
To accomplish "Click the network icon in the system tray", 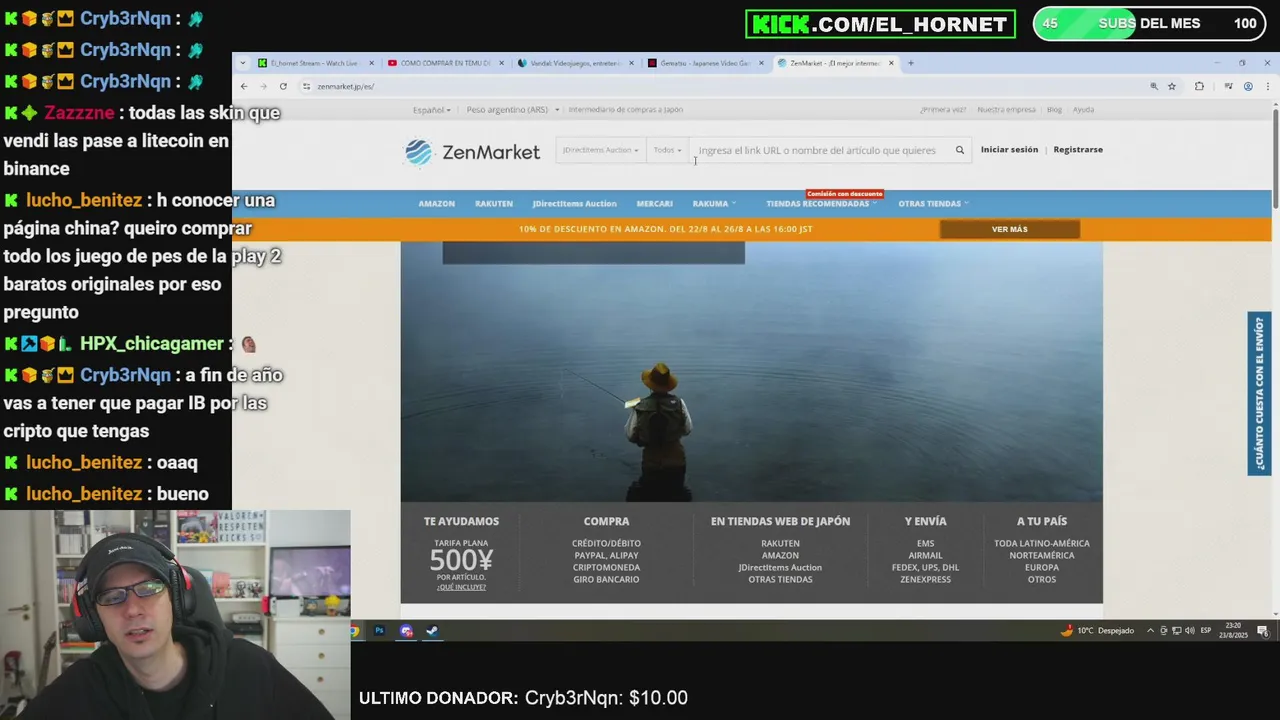I will pos(1176,631).
